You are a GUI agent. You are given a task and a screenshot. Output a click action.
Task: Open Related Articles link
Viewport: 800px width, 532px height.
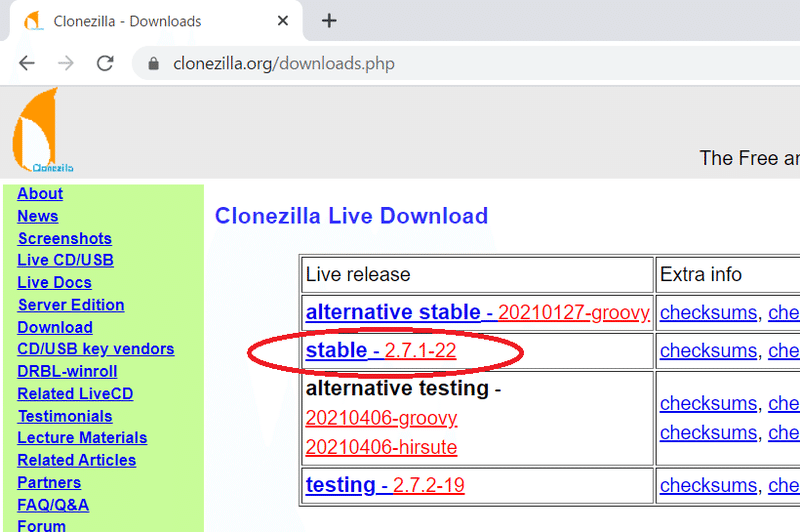tap(77, 460)
